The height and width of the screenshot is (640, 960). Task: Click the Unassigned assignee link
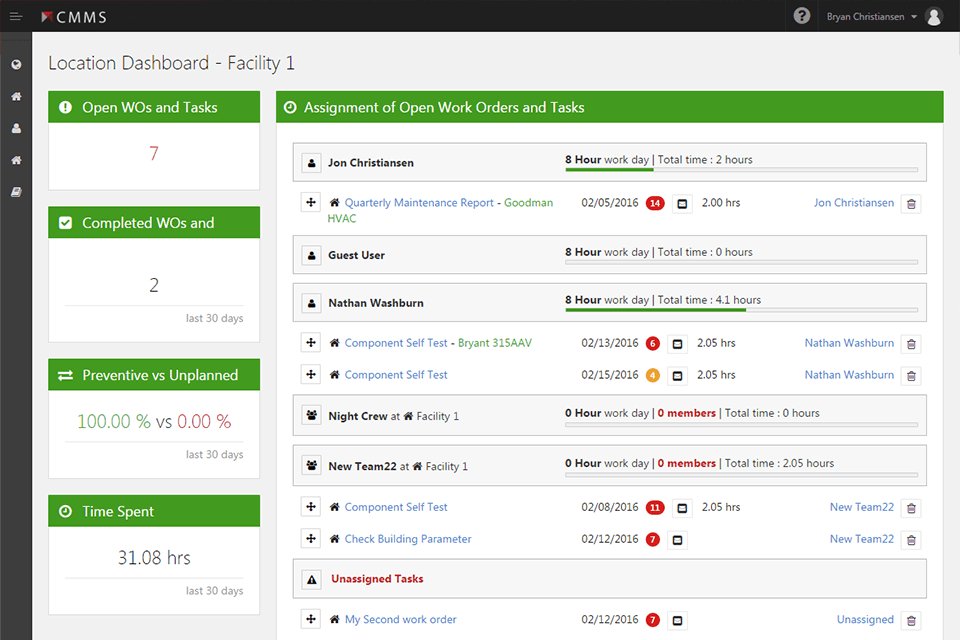point(865,620)
